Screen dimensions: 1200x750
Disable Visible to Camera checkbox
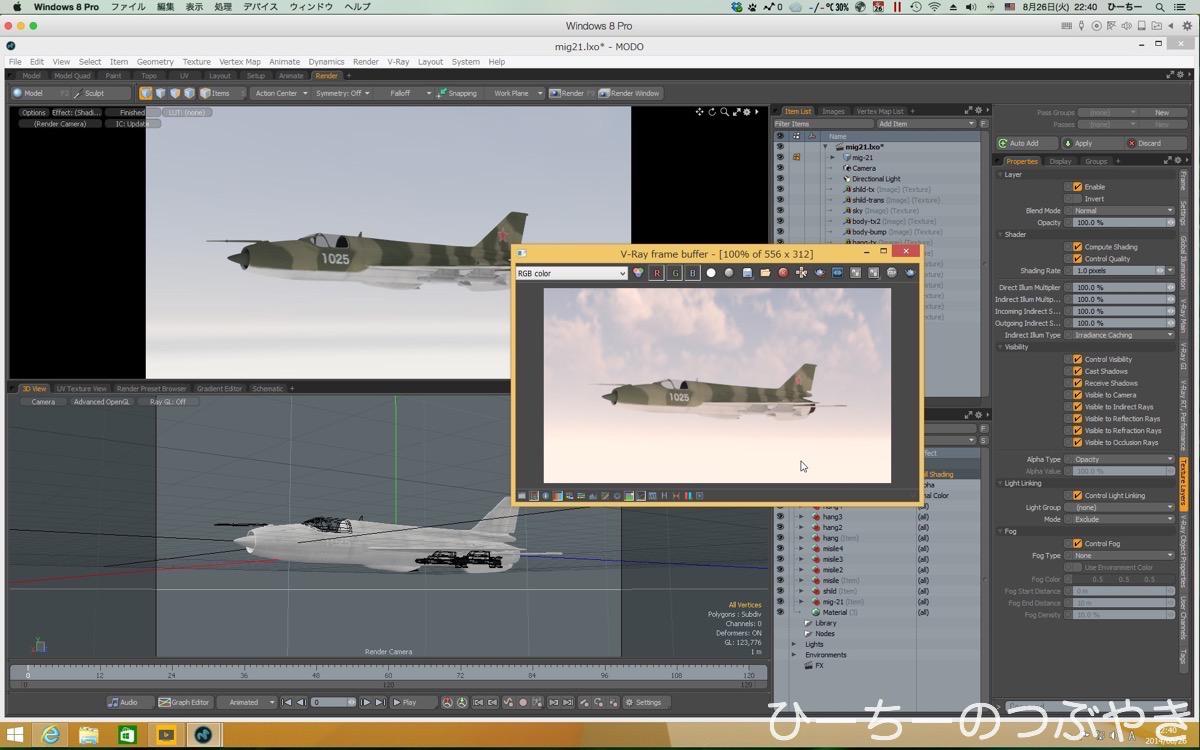coord(1077,395)
